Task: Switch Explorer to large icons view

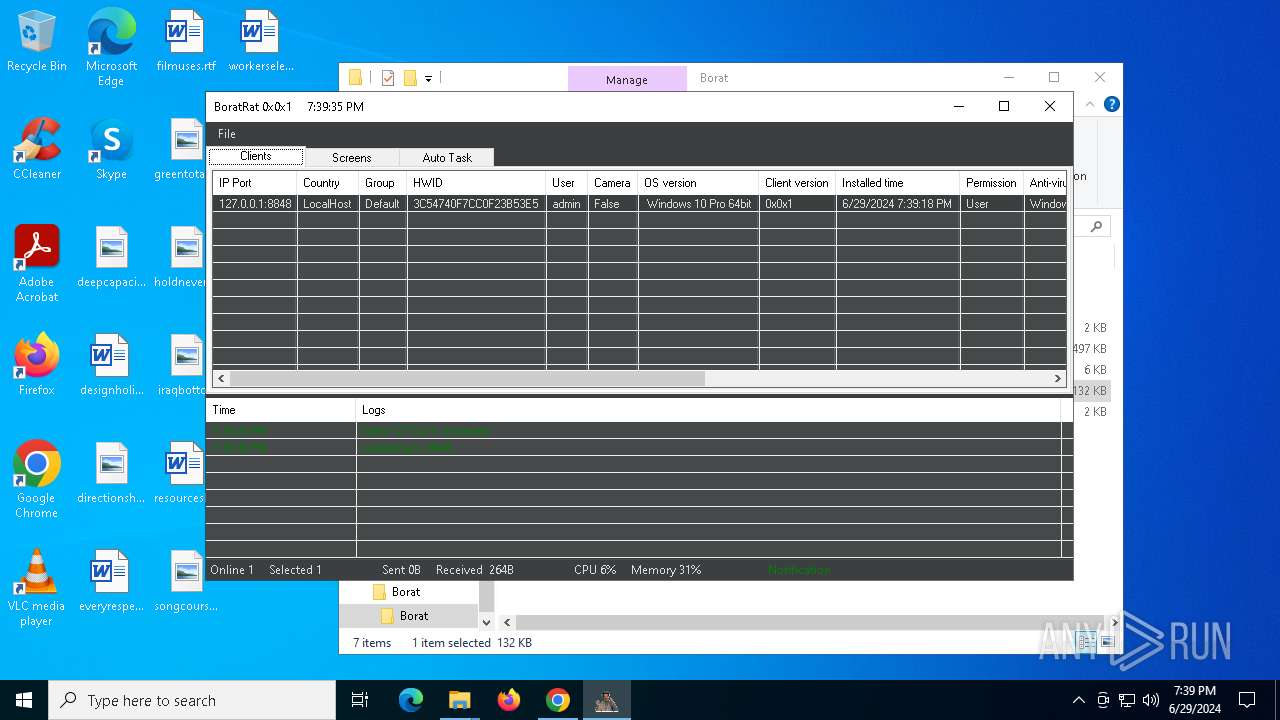Action: pyautogui.click(x=1106, y=642)
